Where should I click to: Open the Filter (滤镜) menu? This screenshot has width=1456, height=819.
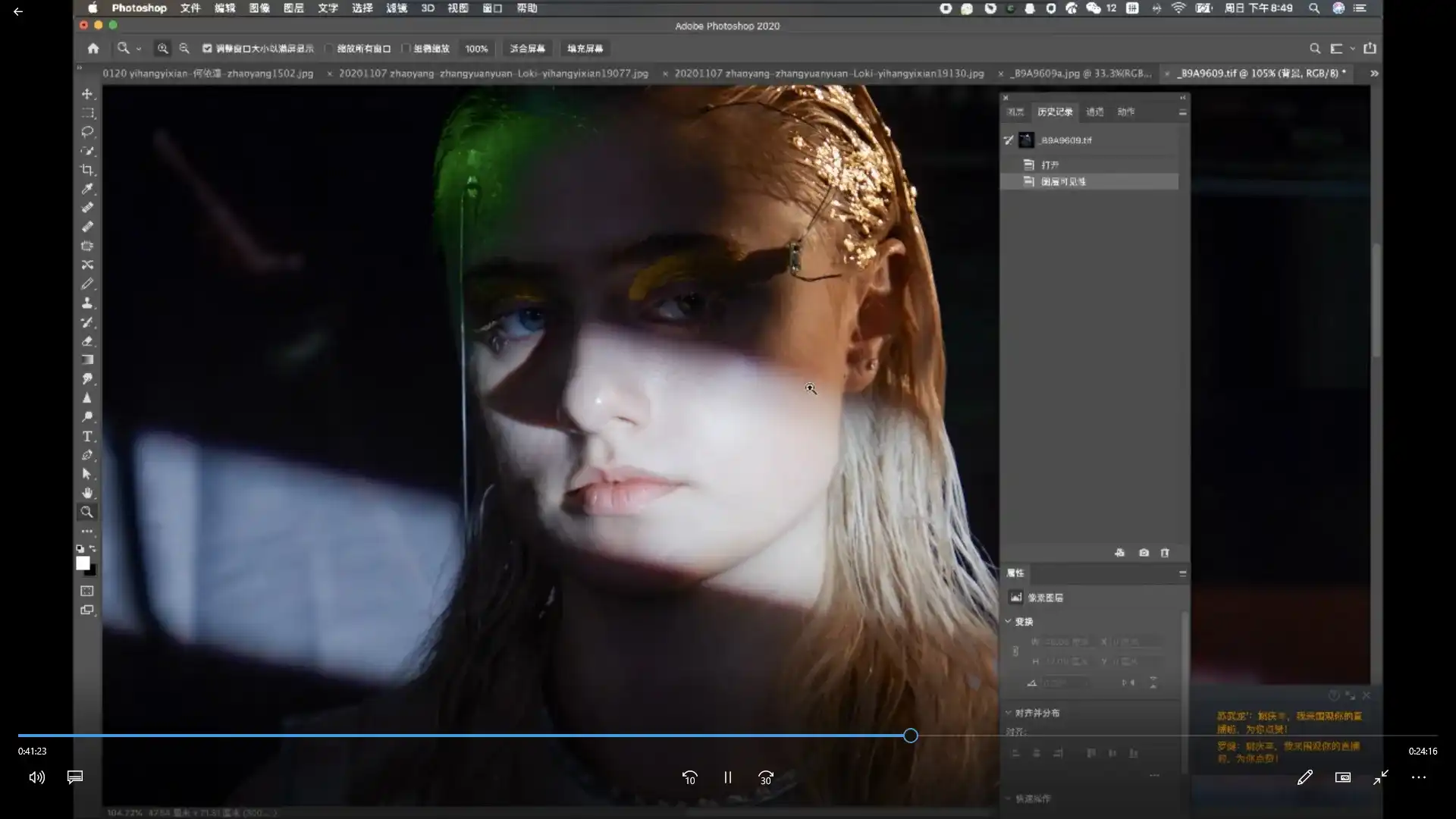(x=397, y=8)
